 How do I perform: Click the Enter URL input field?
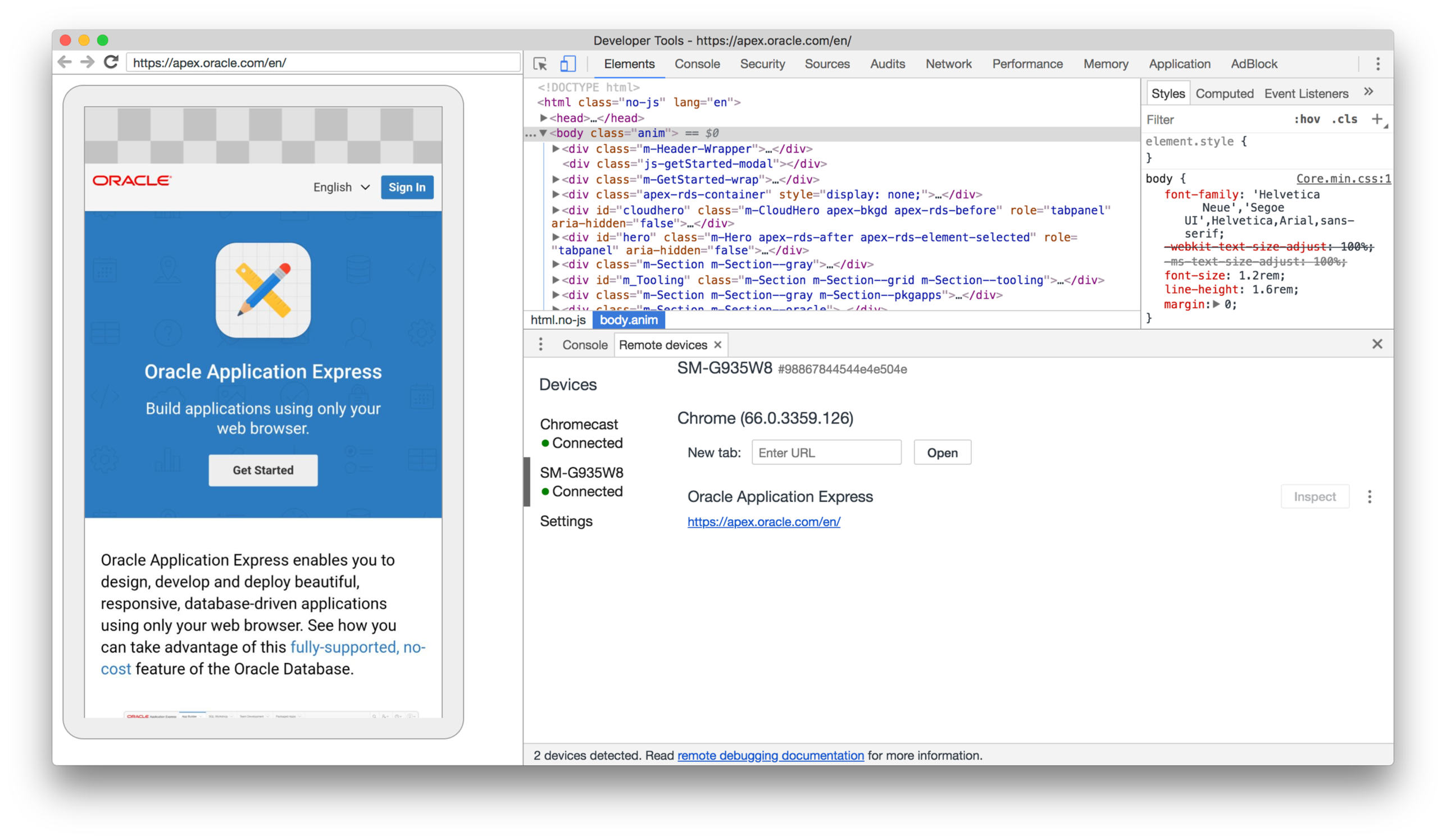coord(826,453)
